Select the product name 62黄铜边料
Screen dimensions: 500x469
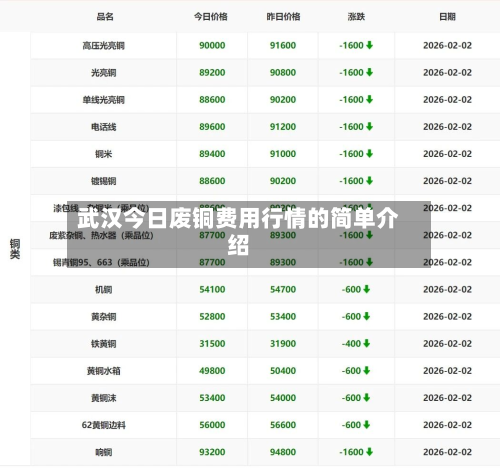[x=103, y=425]
